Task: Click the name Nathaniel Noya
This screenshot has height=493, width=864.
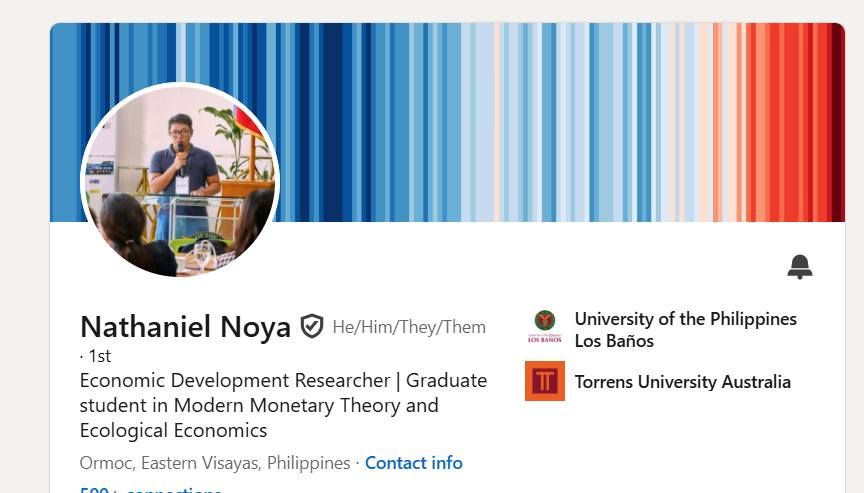Action: 185,327
